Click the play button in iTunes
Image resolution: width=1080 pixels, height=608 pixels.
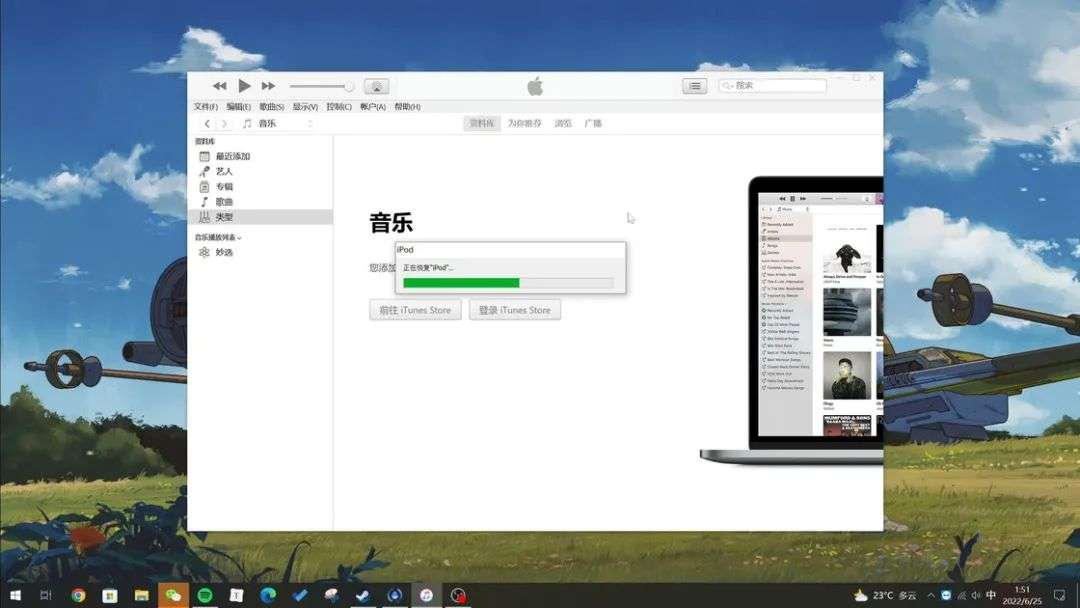click(244, 86)
